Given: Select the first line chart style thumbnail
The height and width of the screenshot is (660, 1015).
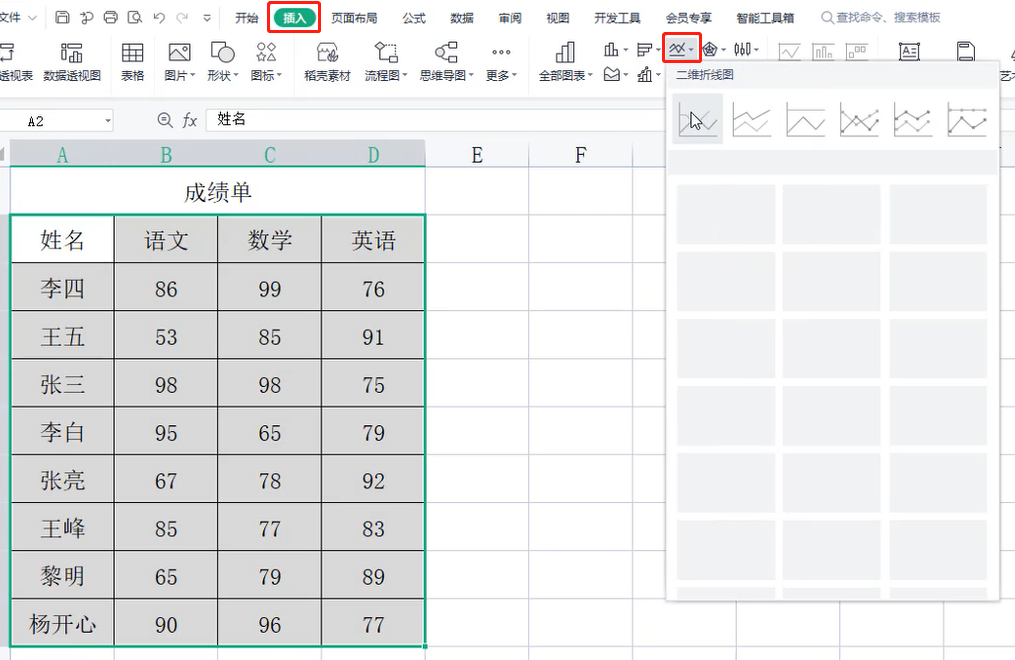Looking at the screenshot, I should [x=697, y=119].
